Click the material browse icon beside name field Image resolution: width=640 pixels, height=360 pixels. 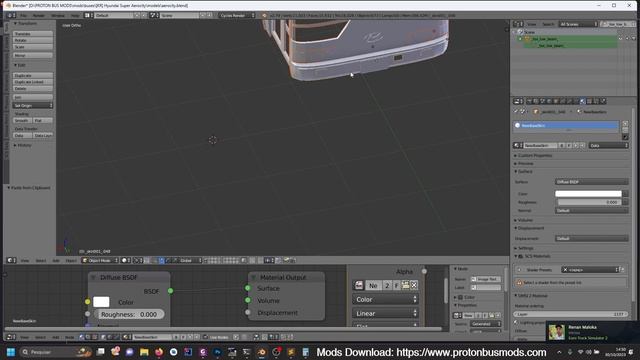[x=518, y=146]
